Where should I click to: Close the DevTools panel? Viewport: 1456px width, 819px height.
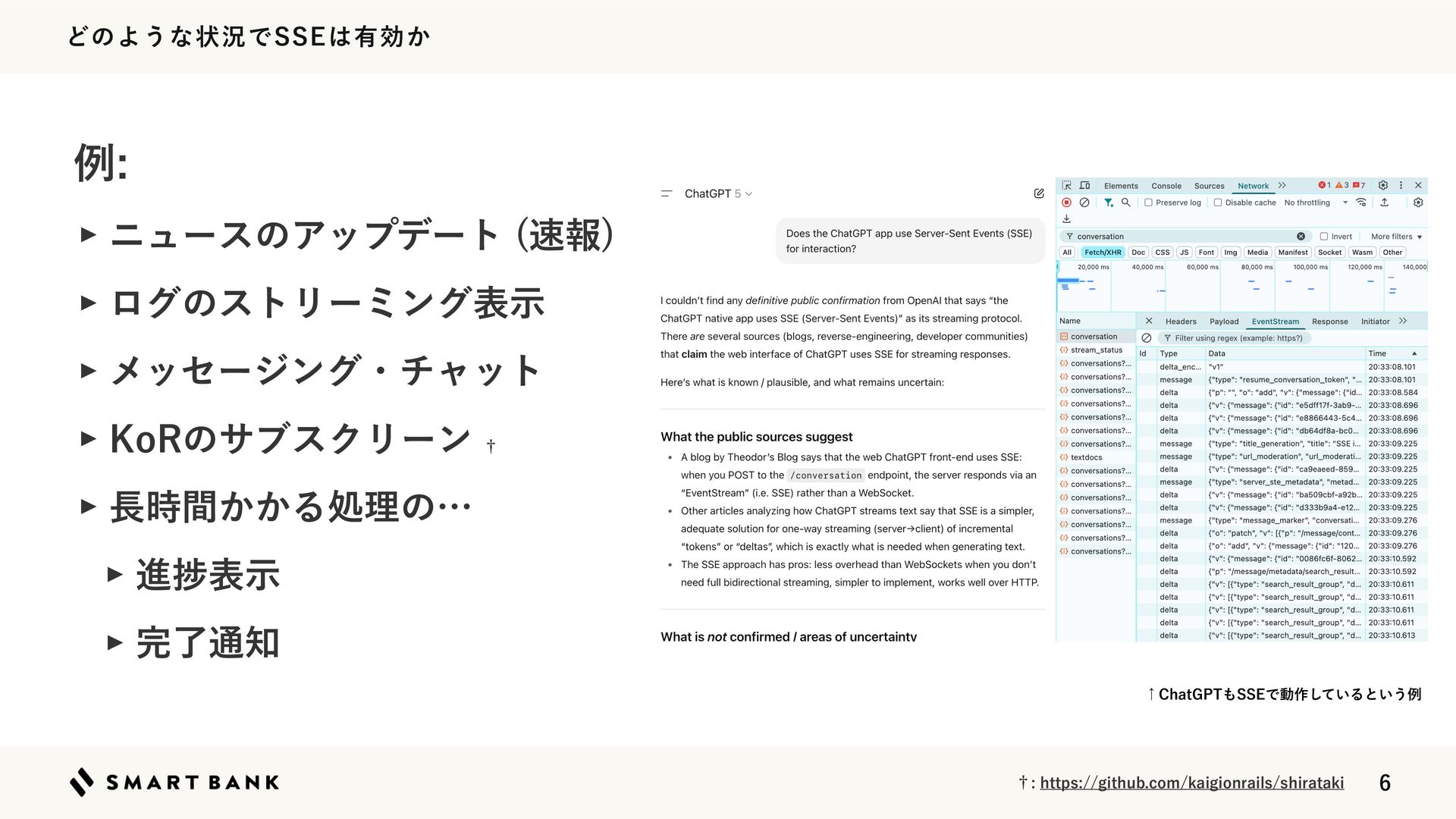[1418, 185]
